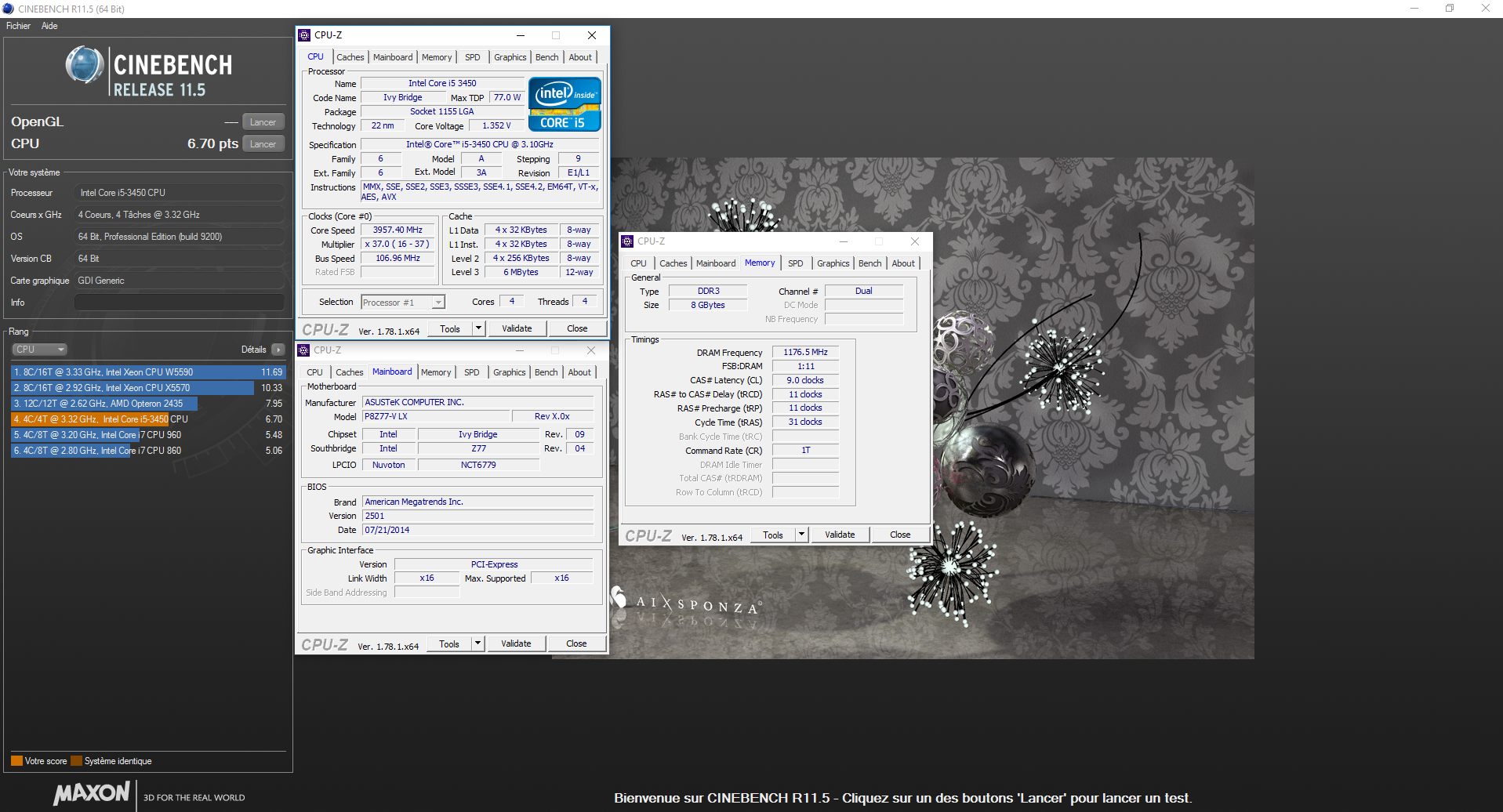Click the Cinebench sphere logo
Image resolution: width=1503 pixels, height=812 pixels.
(85, 65)
